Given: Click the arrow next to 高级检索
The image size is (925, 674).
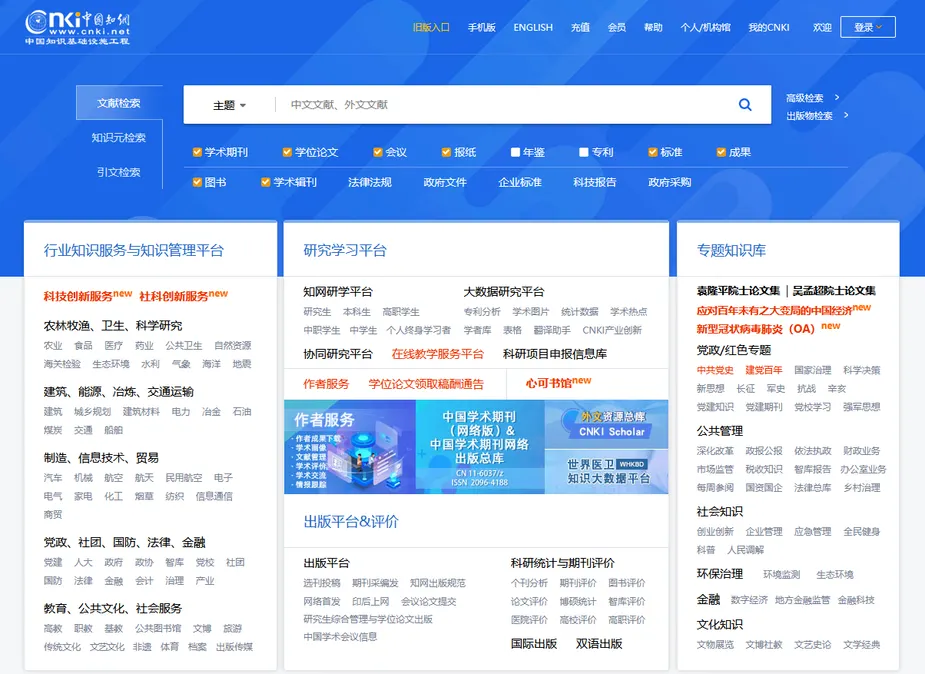Looking at the screenshot, I should (837, 97).
